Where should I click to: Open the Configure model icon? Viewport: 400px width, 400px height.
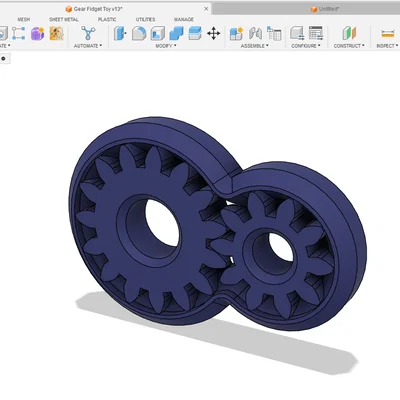(x=297, y=33)
